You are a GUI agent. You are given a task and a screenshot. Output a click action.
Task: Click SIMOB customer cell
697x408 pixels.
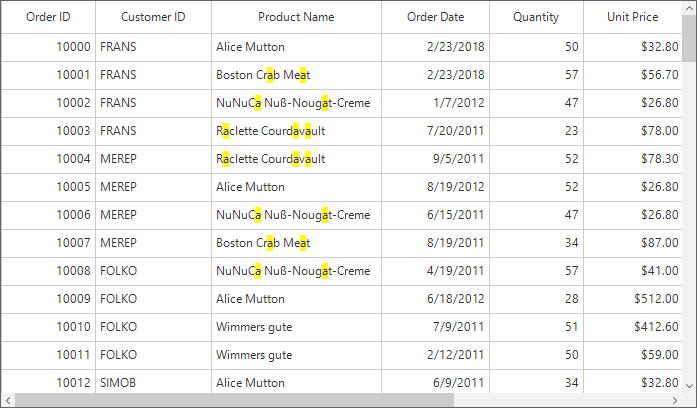[118, 383]
